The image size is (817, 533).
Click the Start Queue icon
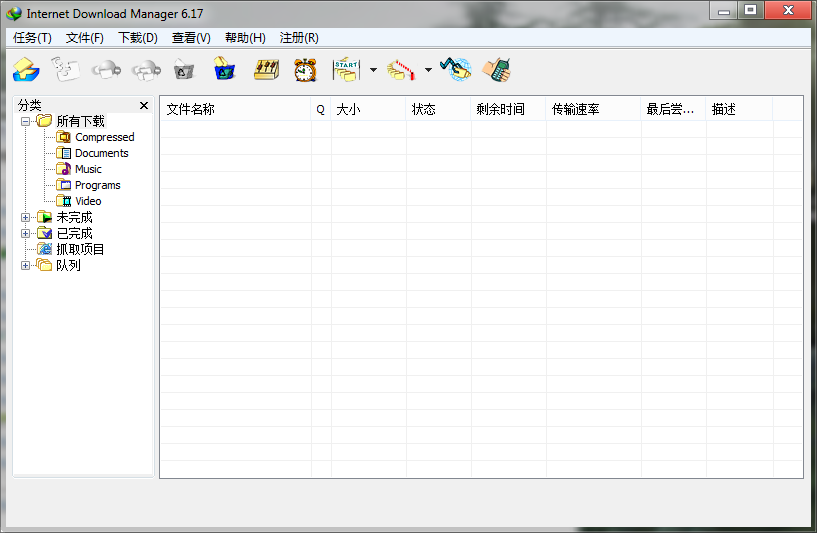(x=346, y=70)
